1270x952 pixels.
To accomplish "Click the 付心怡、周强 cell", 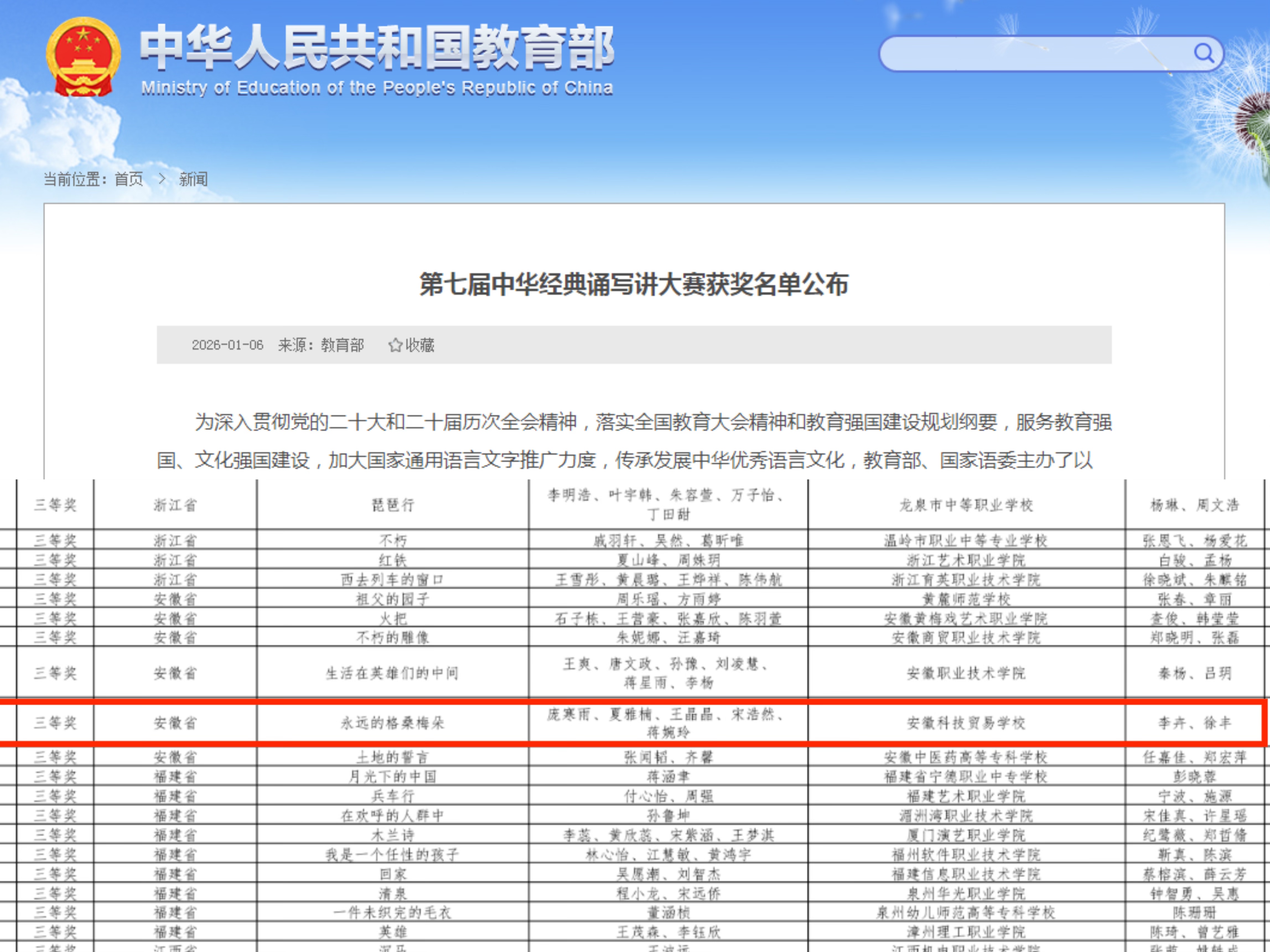I will pyautogui.click(x=668, y=796).
